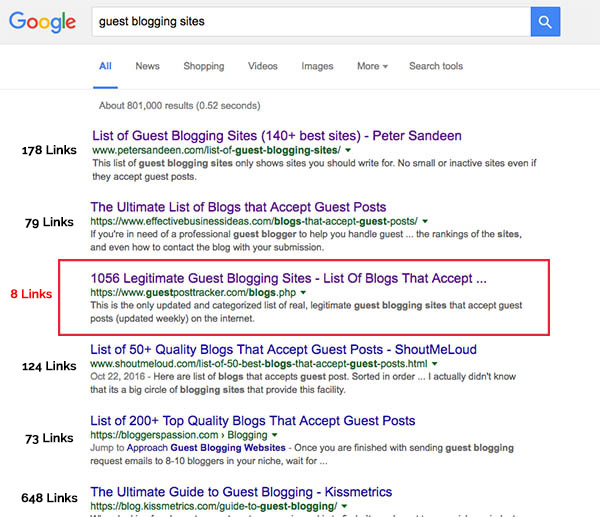The width and height of the screenshot is (600, 517).
Task: Click the www.petersandeen.com green URL text
Action: (216, 150)
